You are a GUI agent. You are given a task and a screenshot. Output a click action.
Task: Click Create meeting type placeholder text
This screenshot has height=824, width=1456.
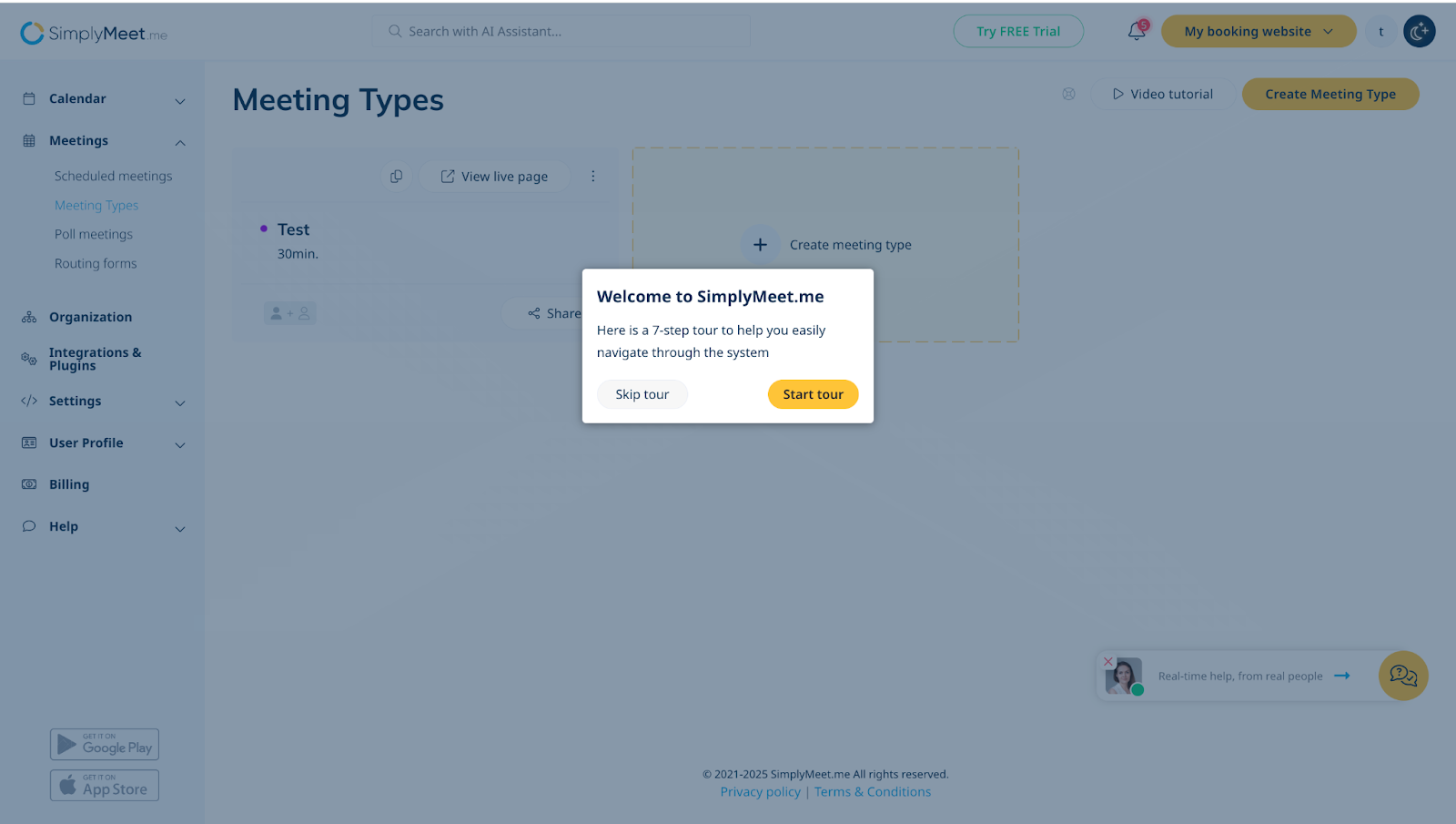851,245
